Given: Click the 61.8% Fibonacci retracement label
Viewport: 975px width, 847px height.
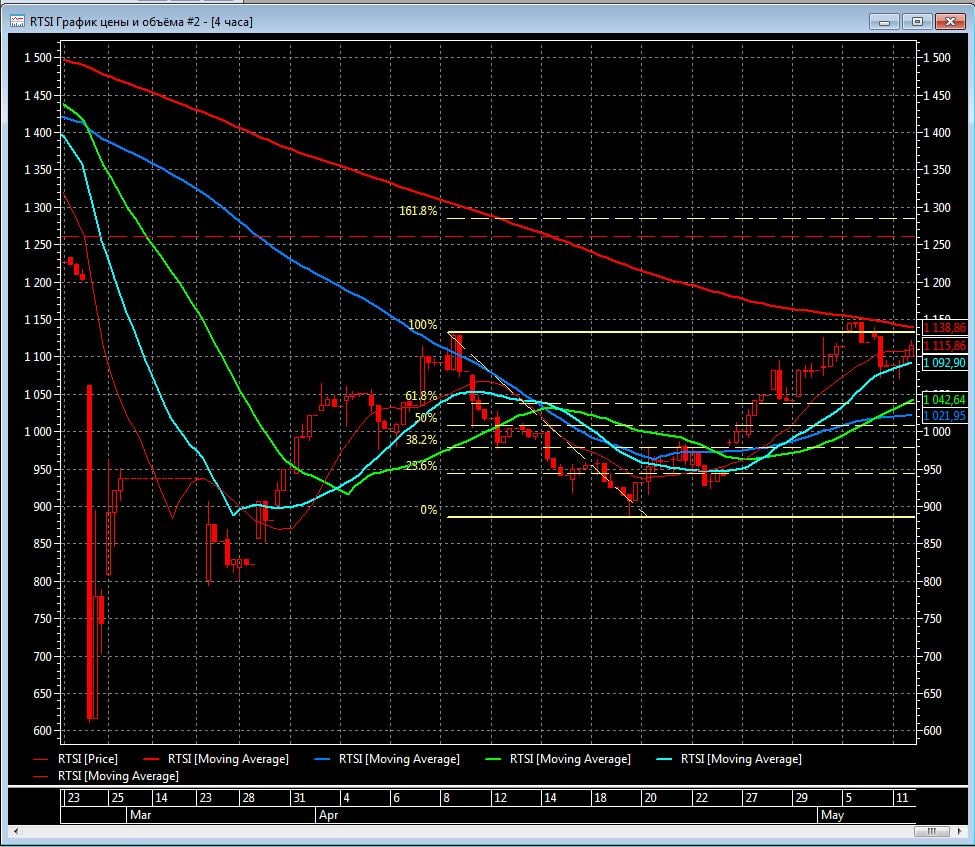Looking at the screenshot, I should (x=421, y=396).
